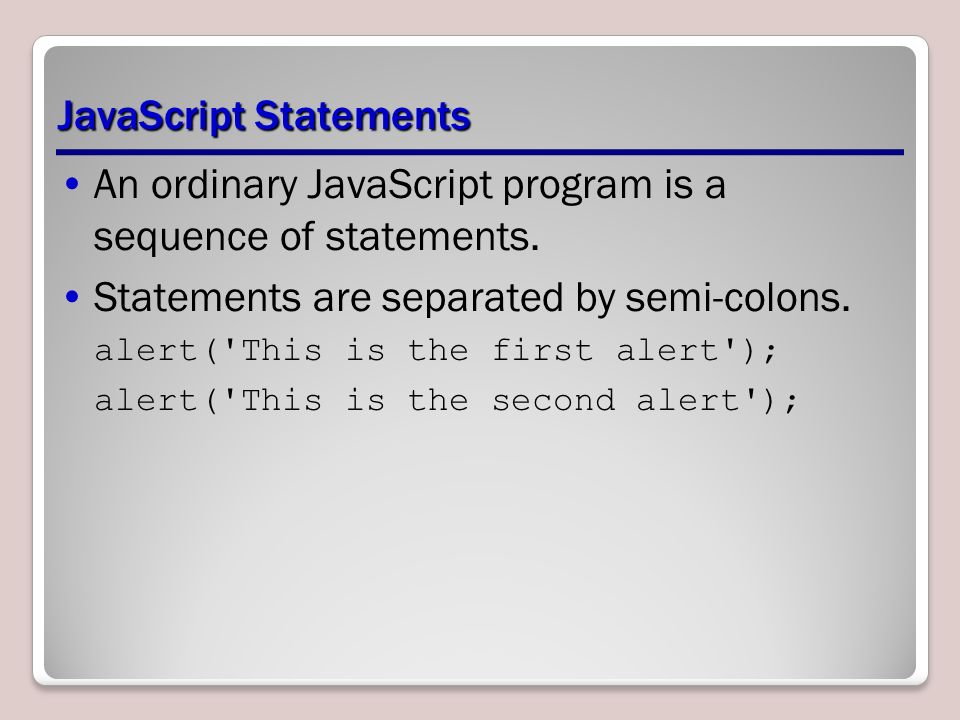Click the "JavaScript Statements" slide title

pyautogui.click(x=263, y=116)
